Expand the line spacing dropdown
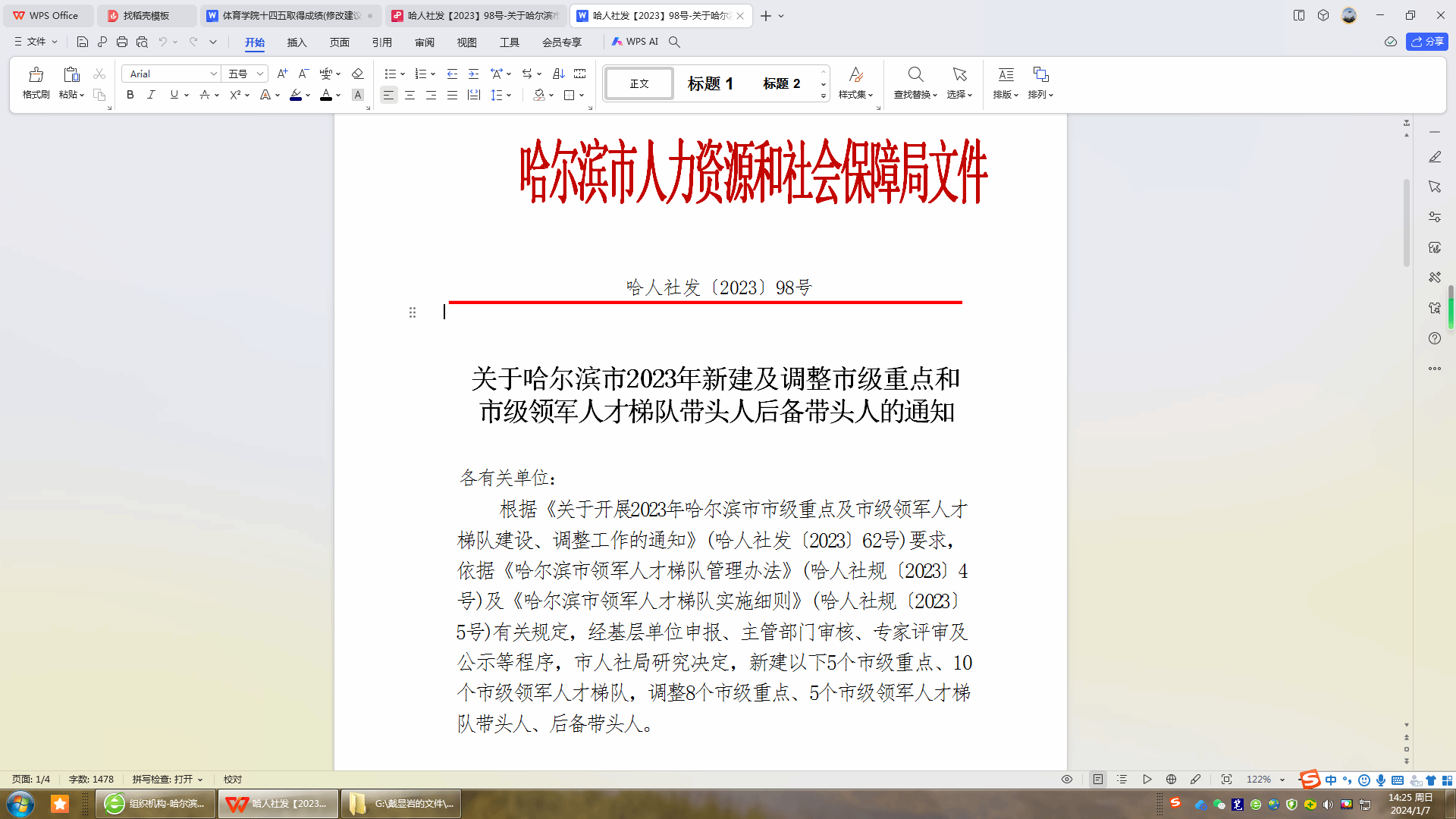Image resolution: width=1456 pixels, height=819 pixels. [x=509, y=96]
